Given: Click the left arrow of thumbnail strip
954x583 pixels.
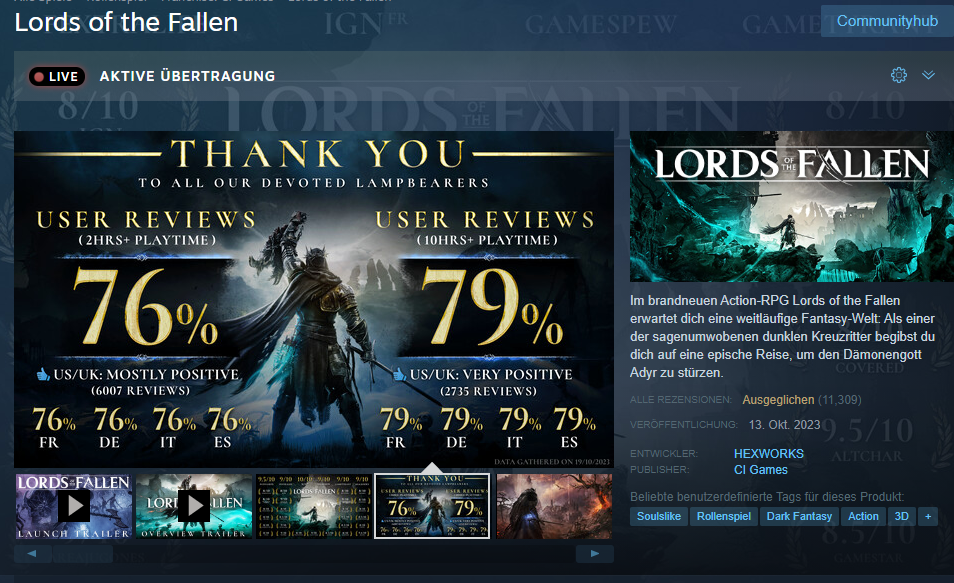Looking at the screenshot, I should click(32, 554).
